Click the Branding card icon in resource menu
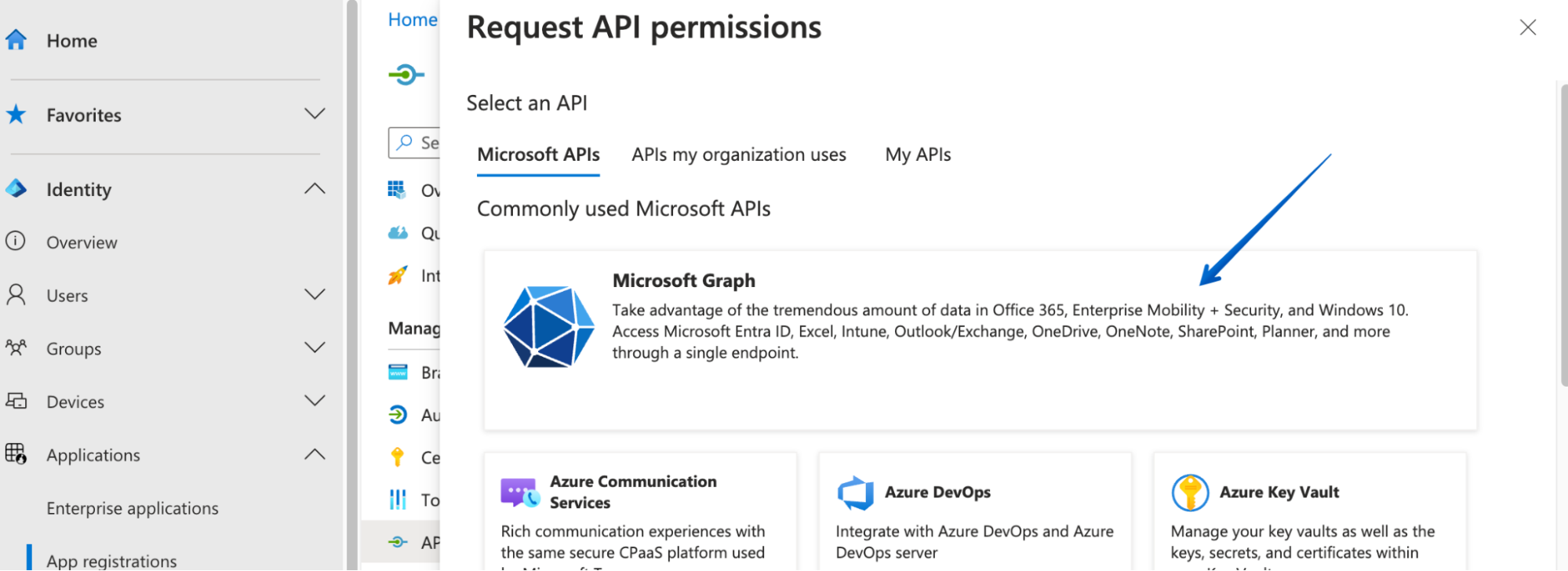This screenshot has height=571, width=1568. (x=398, y=372)
